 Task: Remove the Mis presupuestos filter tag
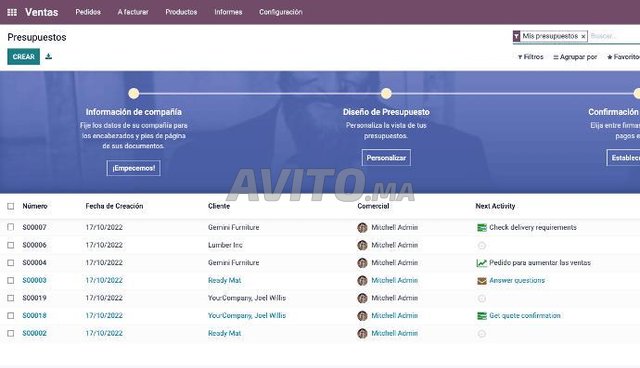[583, 36]
